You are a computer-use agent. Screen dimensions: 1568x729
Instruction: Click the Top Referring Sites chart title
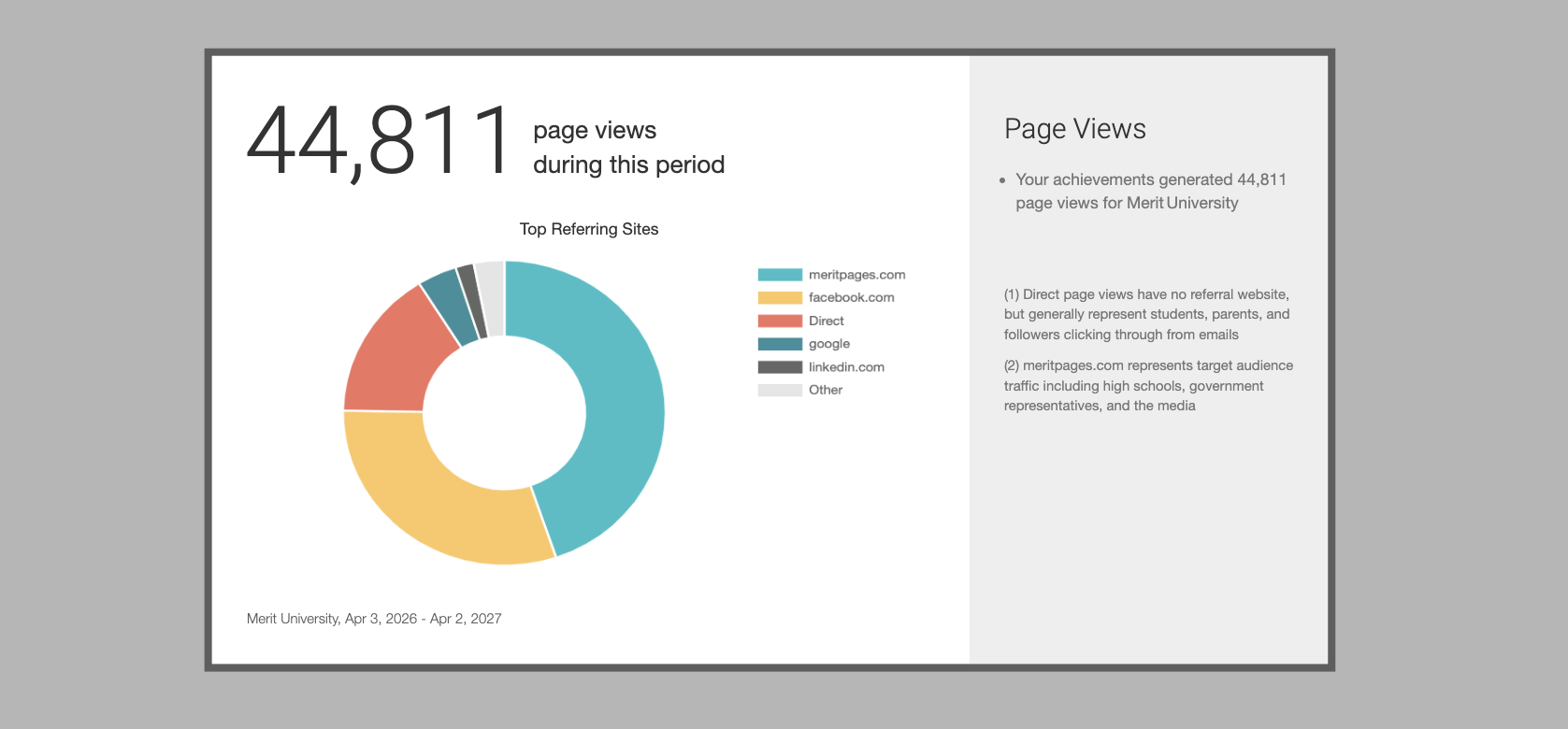click(588, 229)
